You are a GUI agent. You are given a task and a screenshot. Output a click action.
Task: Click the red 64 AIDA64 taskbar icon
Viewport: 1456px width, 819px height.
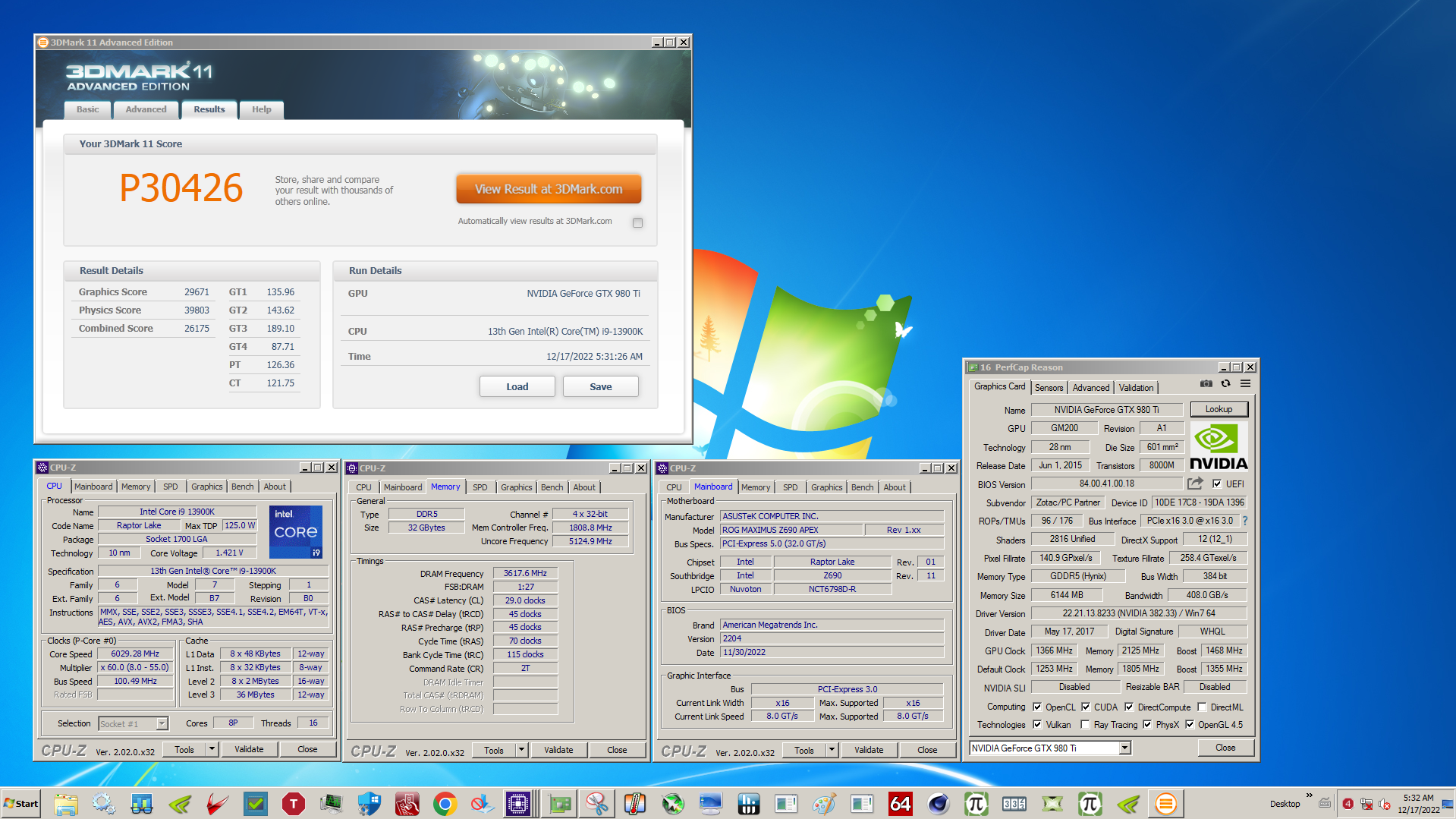[901, 804]
